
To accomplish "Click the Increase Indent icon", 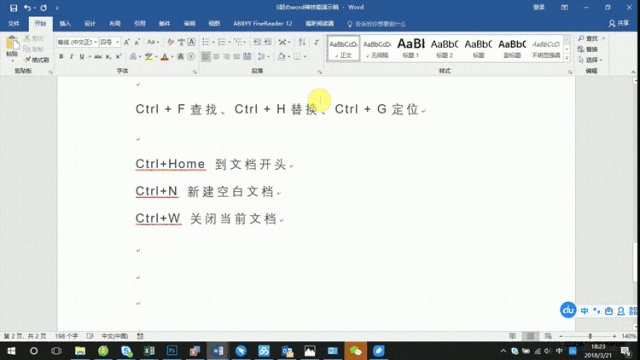I will click(x=268, y=42).
